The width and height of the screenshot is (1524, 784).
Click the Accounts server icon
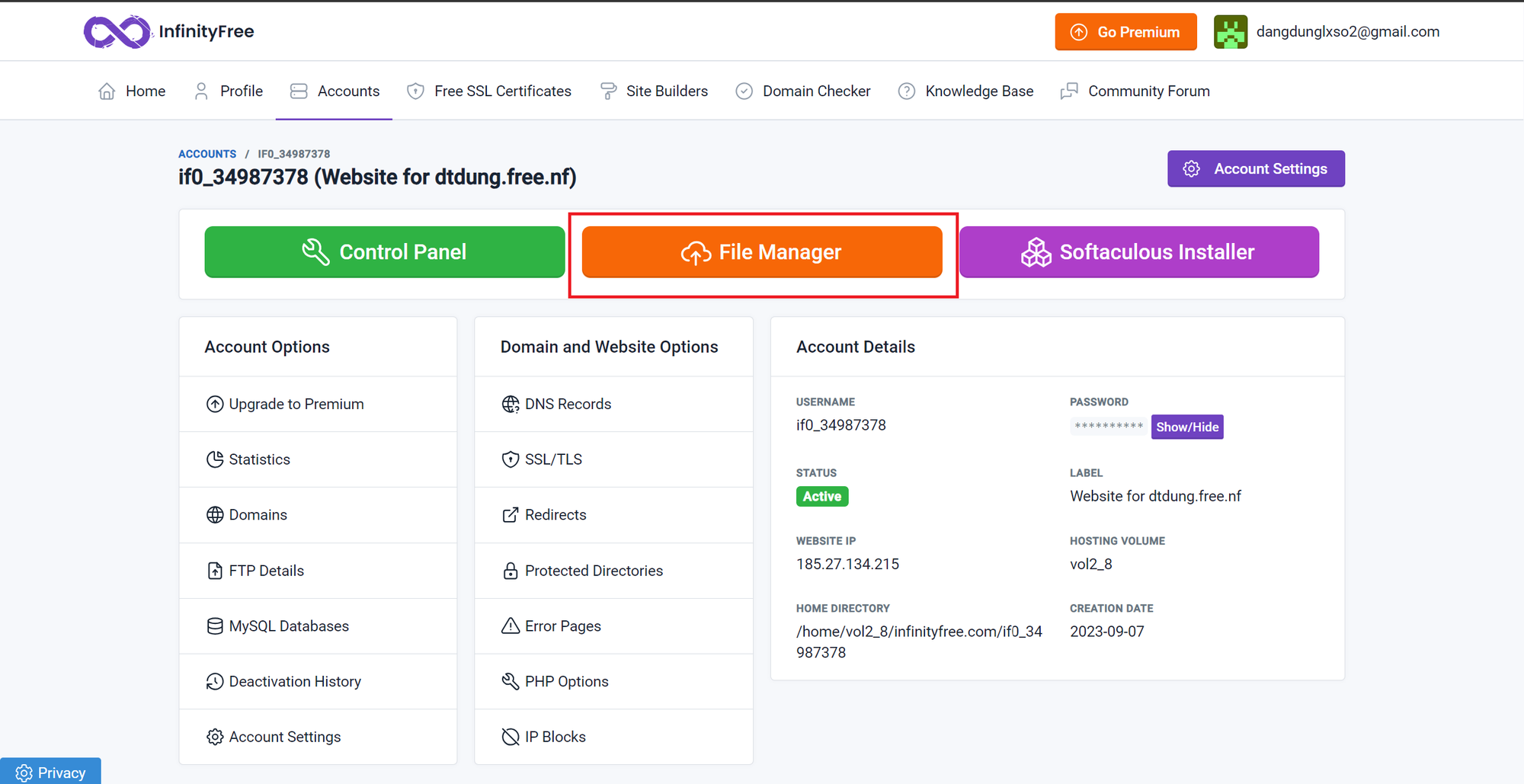pos(299,91)
